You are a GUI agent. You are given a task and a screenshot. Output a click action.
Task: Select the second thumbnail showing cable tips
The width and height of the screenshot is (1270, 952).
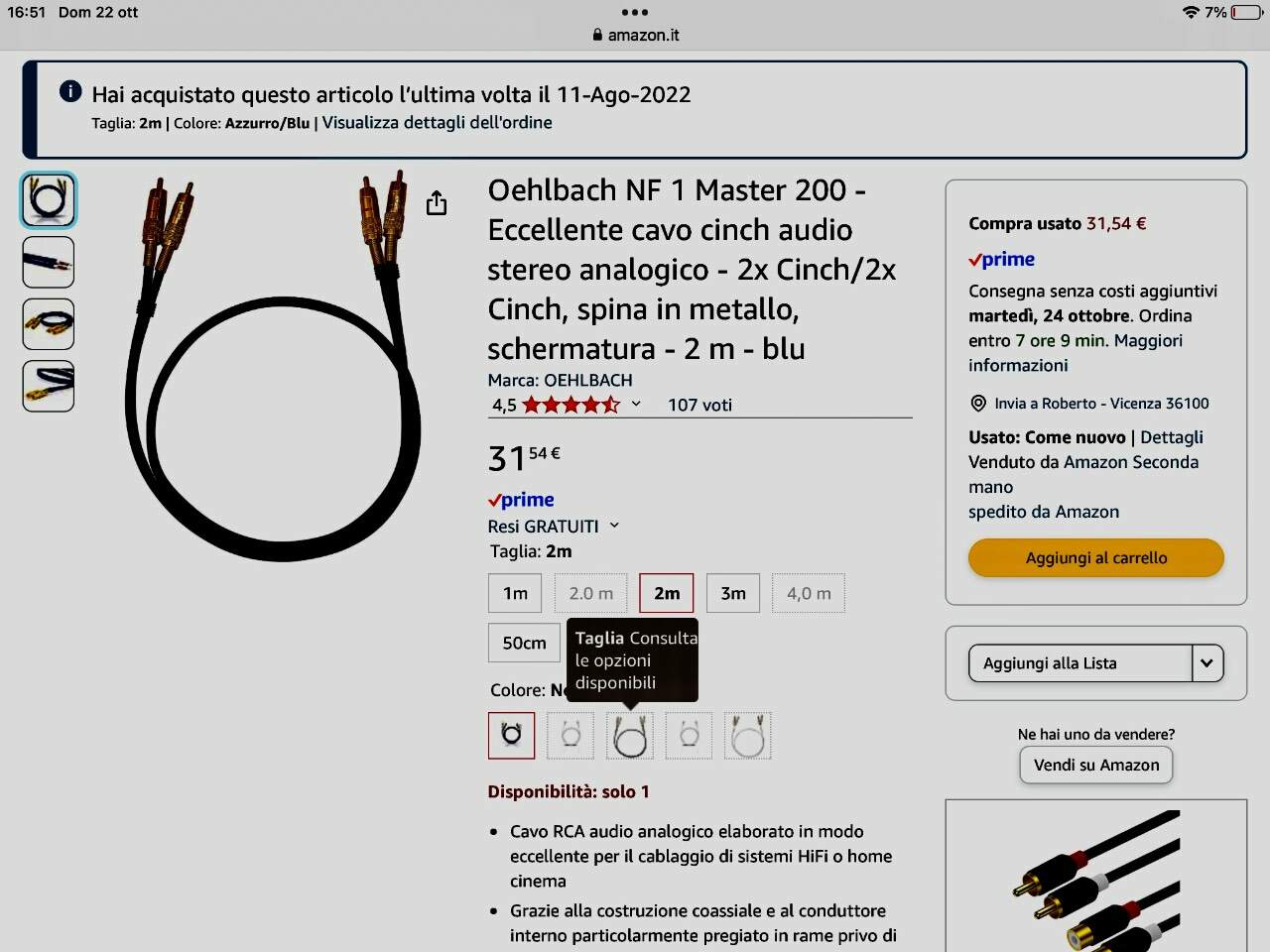point(48,262)
